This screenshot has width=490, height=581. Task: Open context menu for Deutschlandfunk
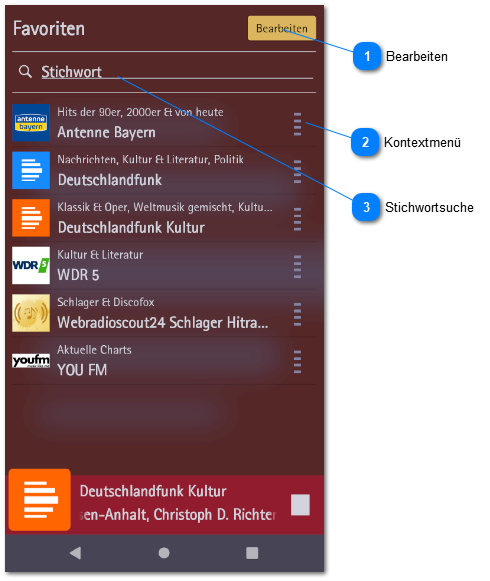[297, 172]
